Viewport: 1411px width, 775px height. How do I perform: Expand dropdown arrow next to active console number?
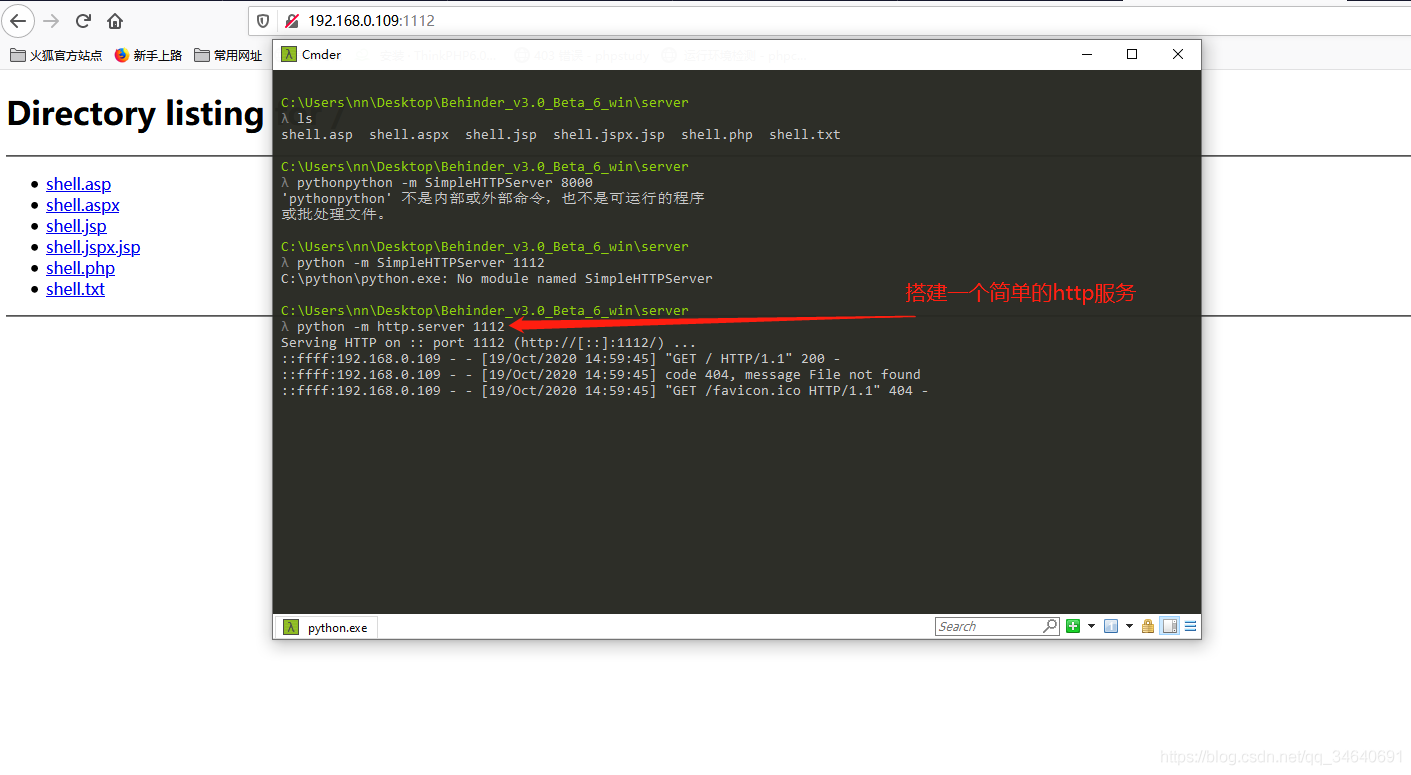pos(1129,627)
